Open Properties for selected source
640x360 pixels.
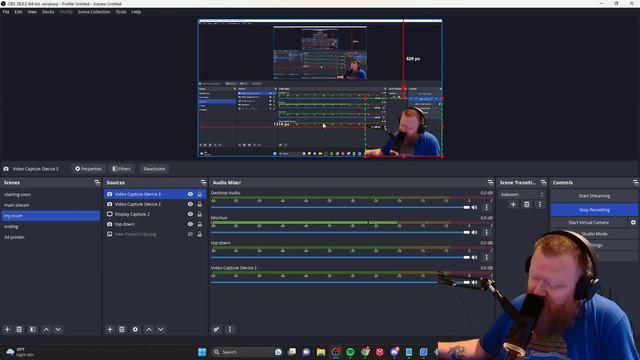tap(88, 169)
